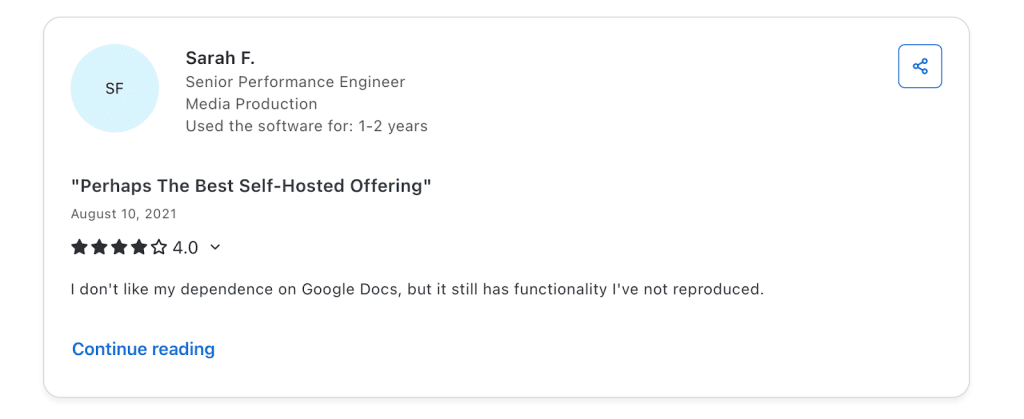Click the second rating star
Viewport: 1024px width, 419px height.
99,247
